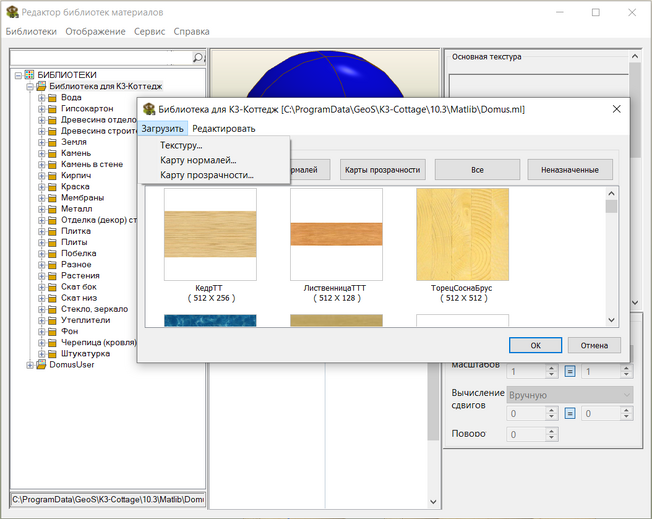This screenshot has width=652, height=519.
Task: Click the first shift value field showing 0
Action: point(526,413)
